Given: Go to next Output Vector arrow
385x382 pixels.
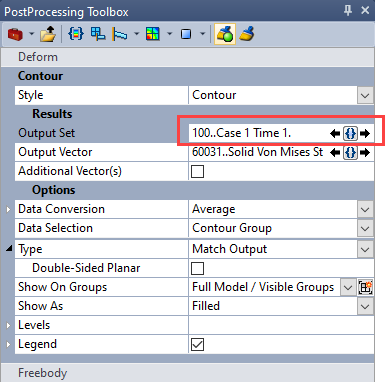Looking at the screenshot, I should click(365, 153).
